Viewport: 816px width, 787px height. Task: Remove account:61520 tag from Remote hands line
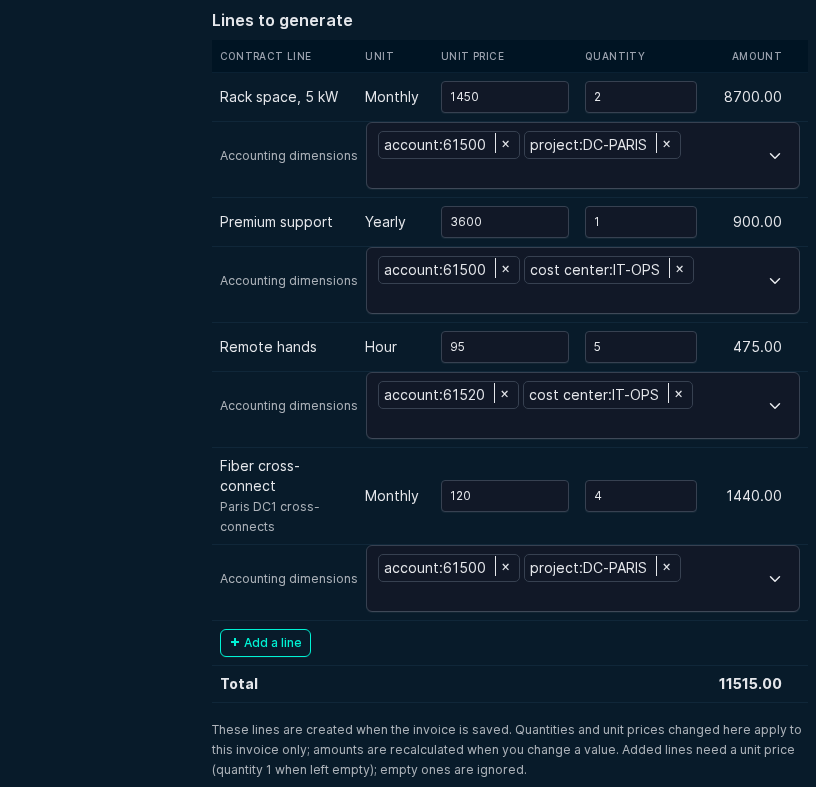(x=504, y=395)
